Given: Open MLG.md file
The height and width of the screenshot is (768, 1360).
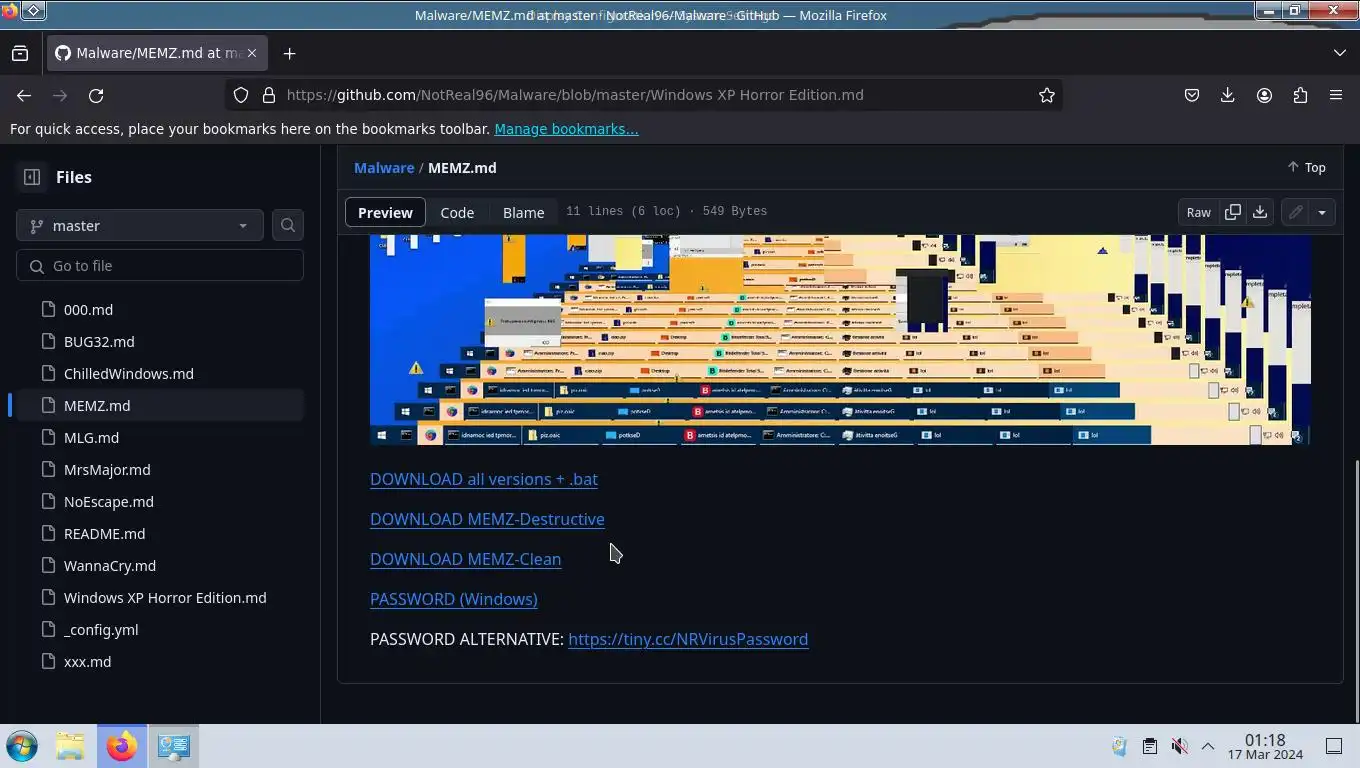Looking at the screenshot, I should point(91,438).
